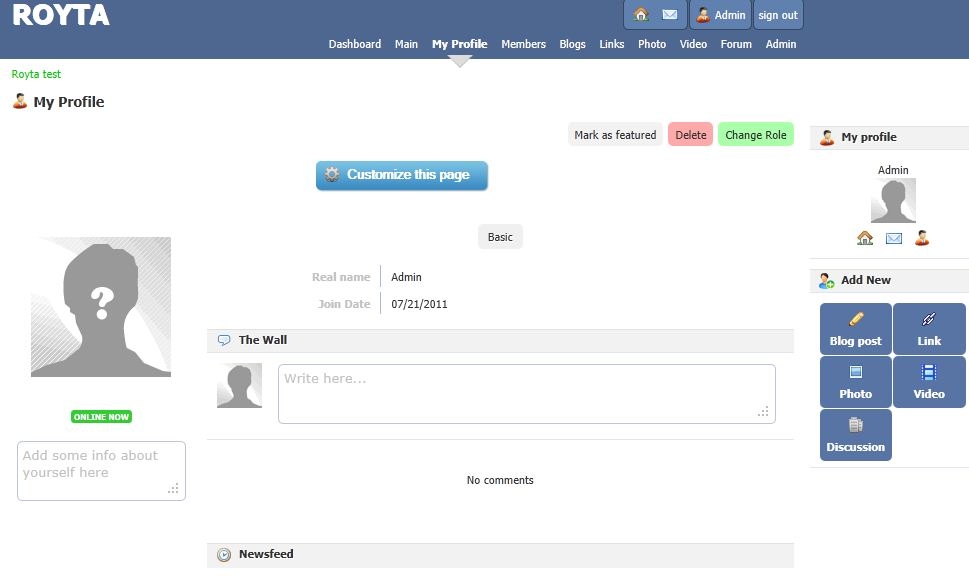This screenshot has width=969, height=581.
Task: Select the Basic profile tab
Action: (500, 237)
